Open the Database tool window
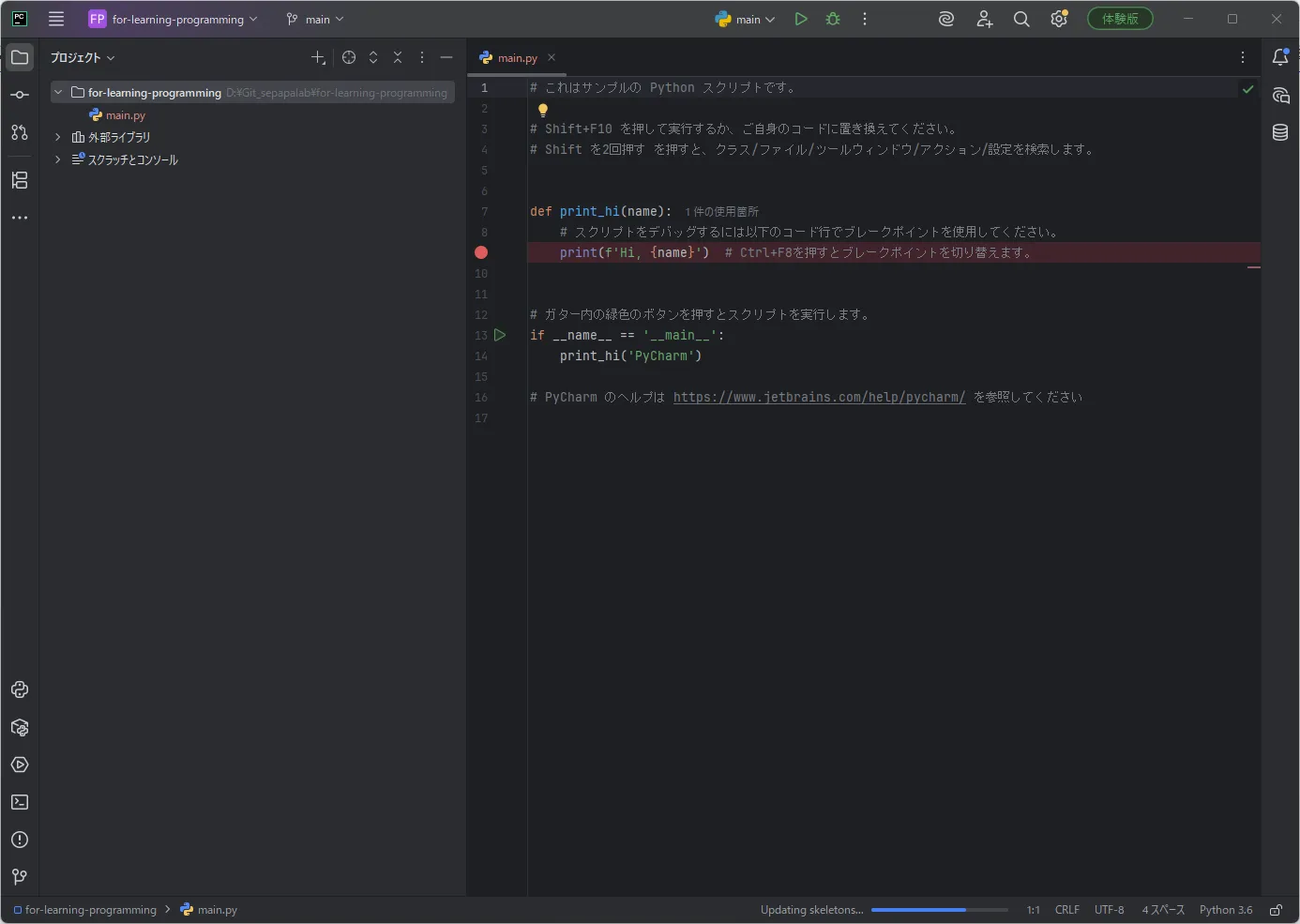The height and width of the screenshot is (924, 1300). [x=1280, y=132]
